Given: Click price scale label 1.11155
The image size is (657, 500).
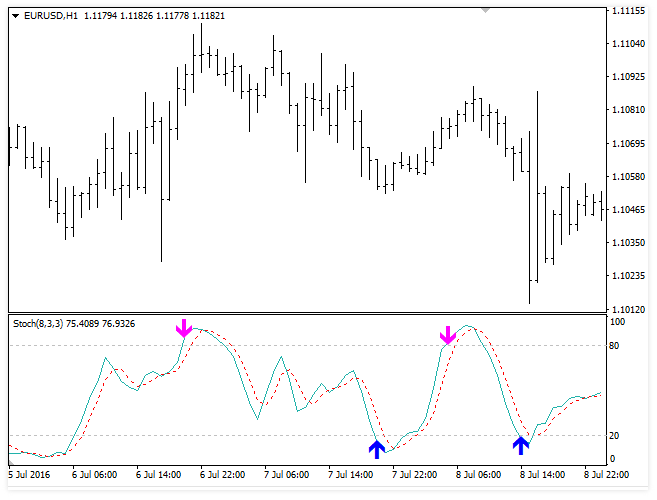Looking at the screenshot, I should point(629,11).
